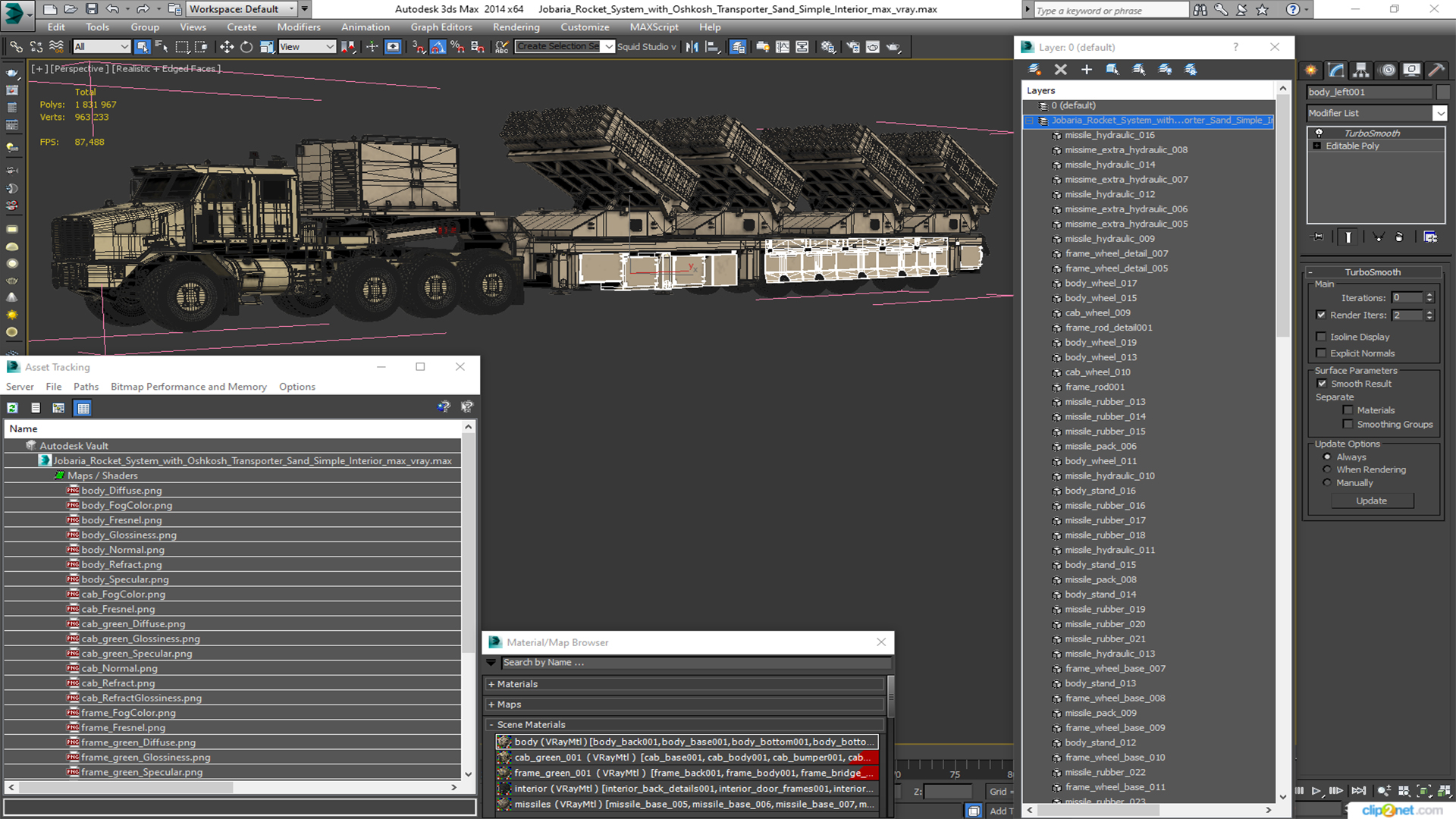Select body_Diffuse.png in Asset Tracking
Screen dimensions: 1456x819
tap(121, 491)
